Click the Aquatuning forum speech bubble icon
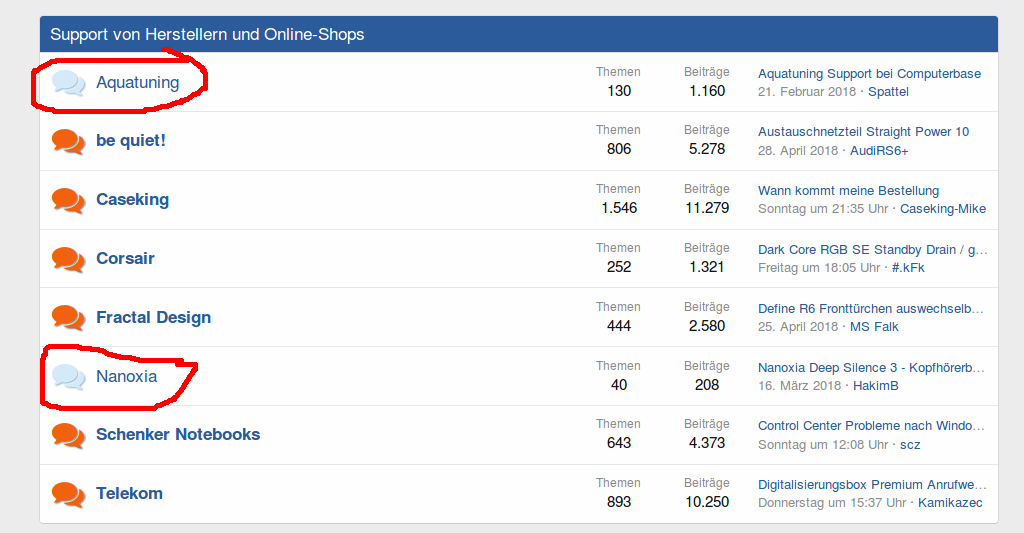Viewport: 1024px width, 533px height. click(68, 83)
